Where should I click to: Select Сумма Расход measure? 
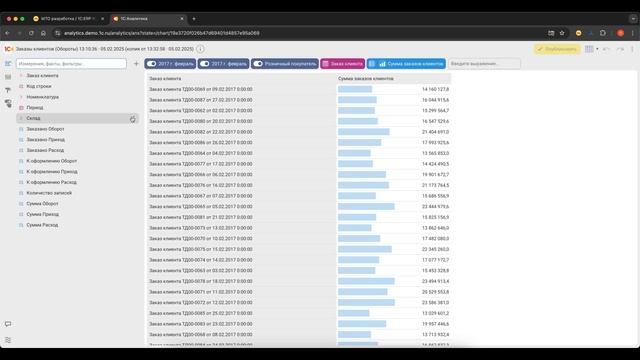(42, 225)
